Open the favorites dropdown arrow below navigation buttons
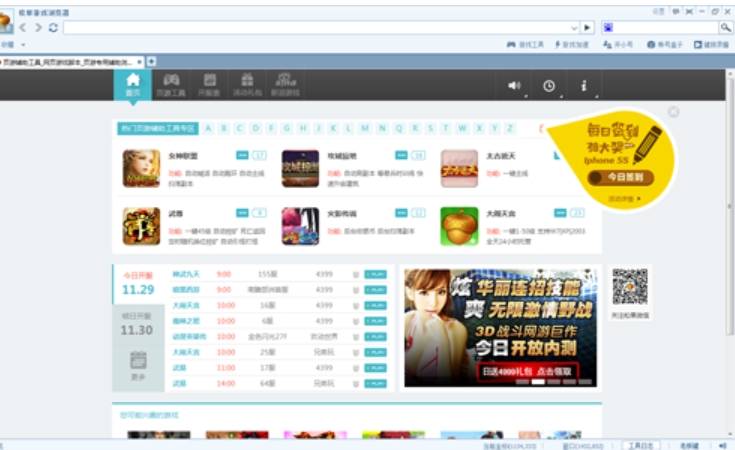735x450 pixels. pos(23,45)
